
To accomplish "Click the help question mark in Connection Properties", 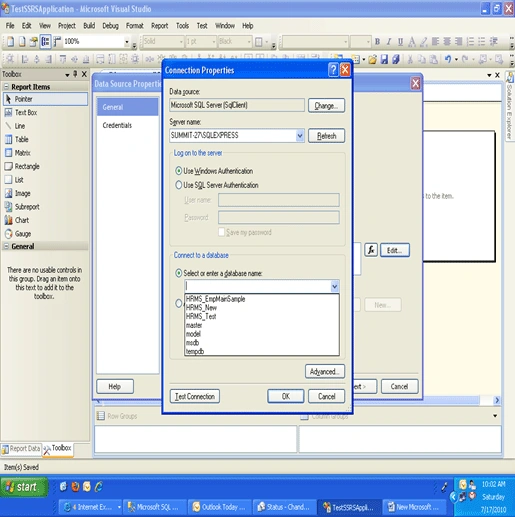I will (333, 70).
